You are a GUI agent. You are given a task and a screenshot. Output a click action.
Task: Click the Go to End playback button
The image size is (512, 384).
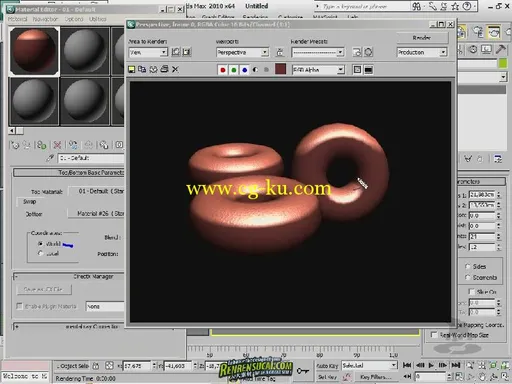tap(456, 365)
